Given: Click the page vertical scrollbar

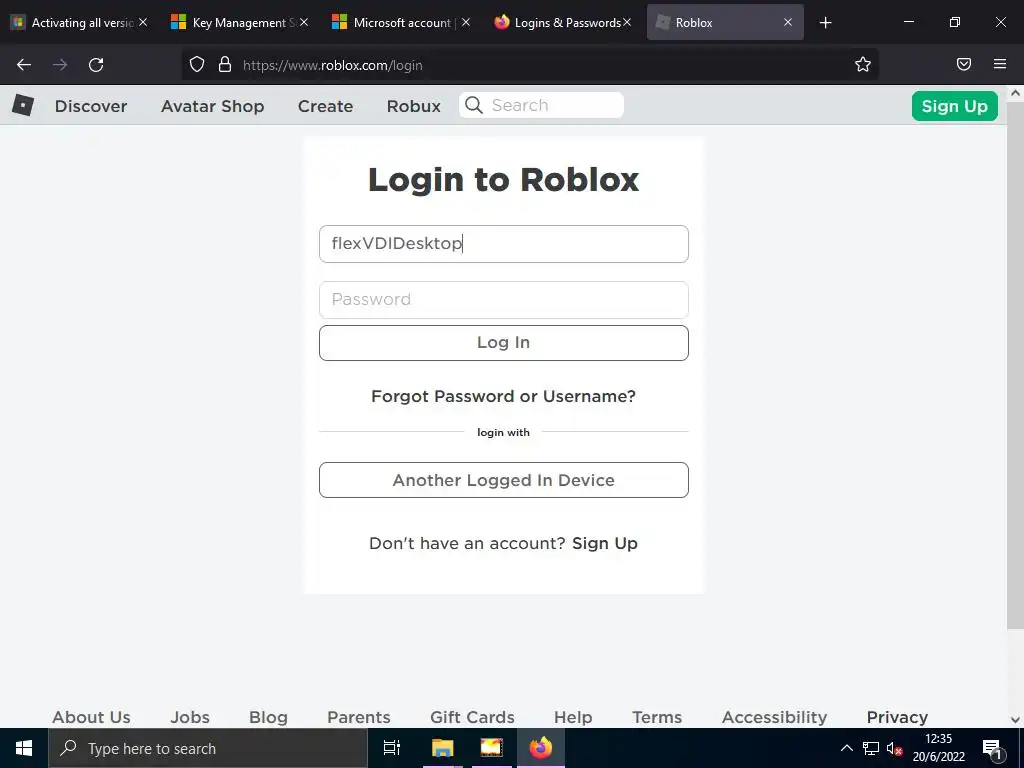Looking at the screenshot, I should coord(1015,364).
